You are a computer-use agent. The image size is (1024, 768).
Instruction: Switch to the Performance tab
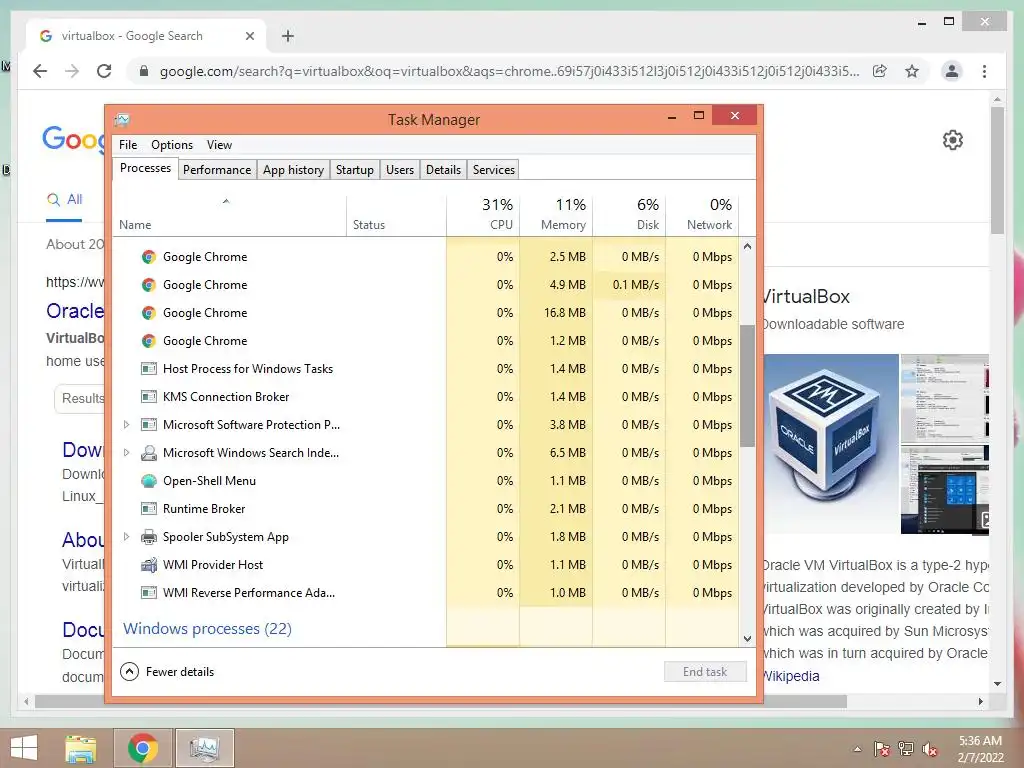click(x=217, y=170)
